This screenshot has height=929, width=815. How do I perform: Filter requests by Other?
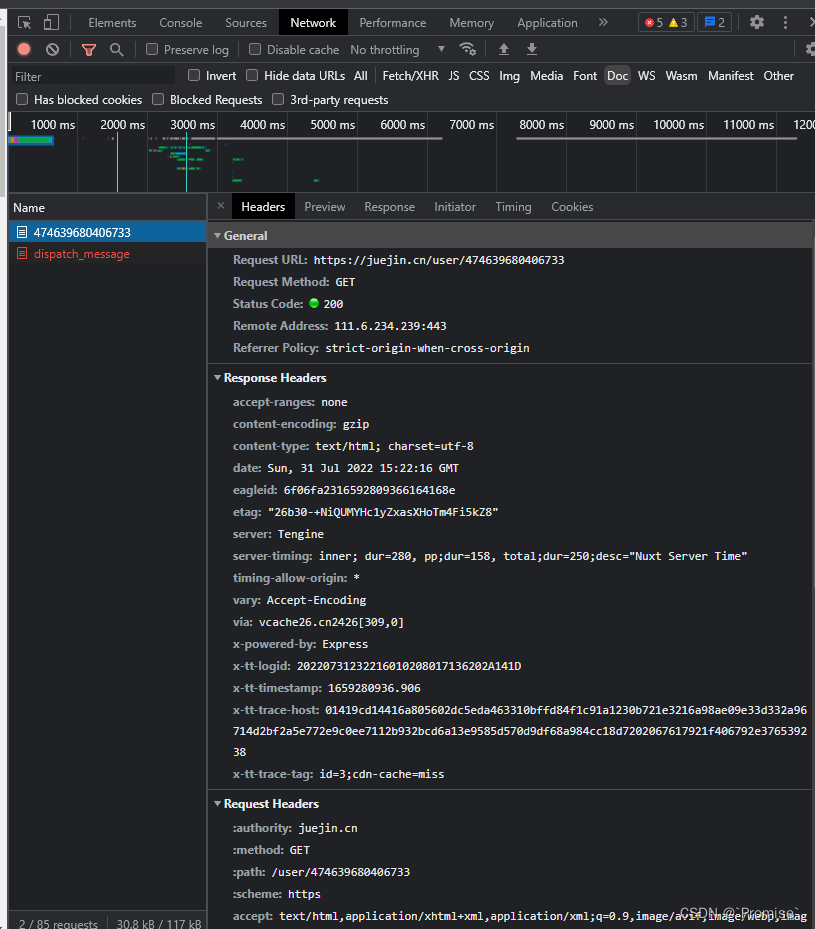pyautogui.click(x=778, y=76)
